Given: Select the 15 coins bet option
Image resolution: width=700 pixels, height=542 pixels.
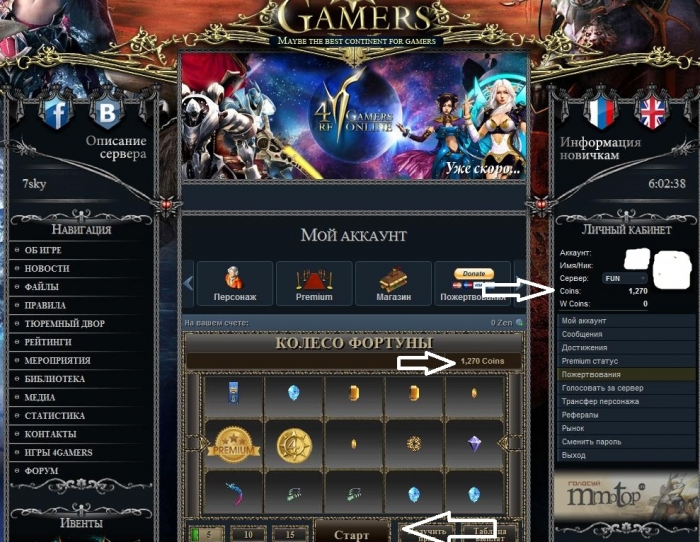Looking at the screenshot, I should coord(290,534).
